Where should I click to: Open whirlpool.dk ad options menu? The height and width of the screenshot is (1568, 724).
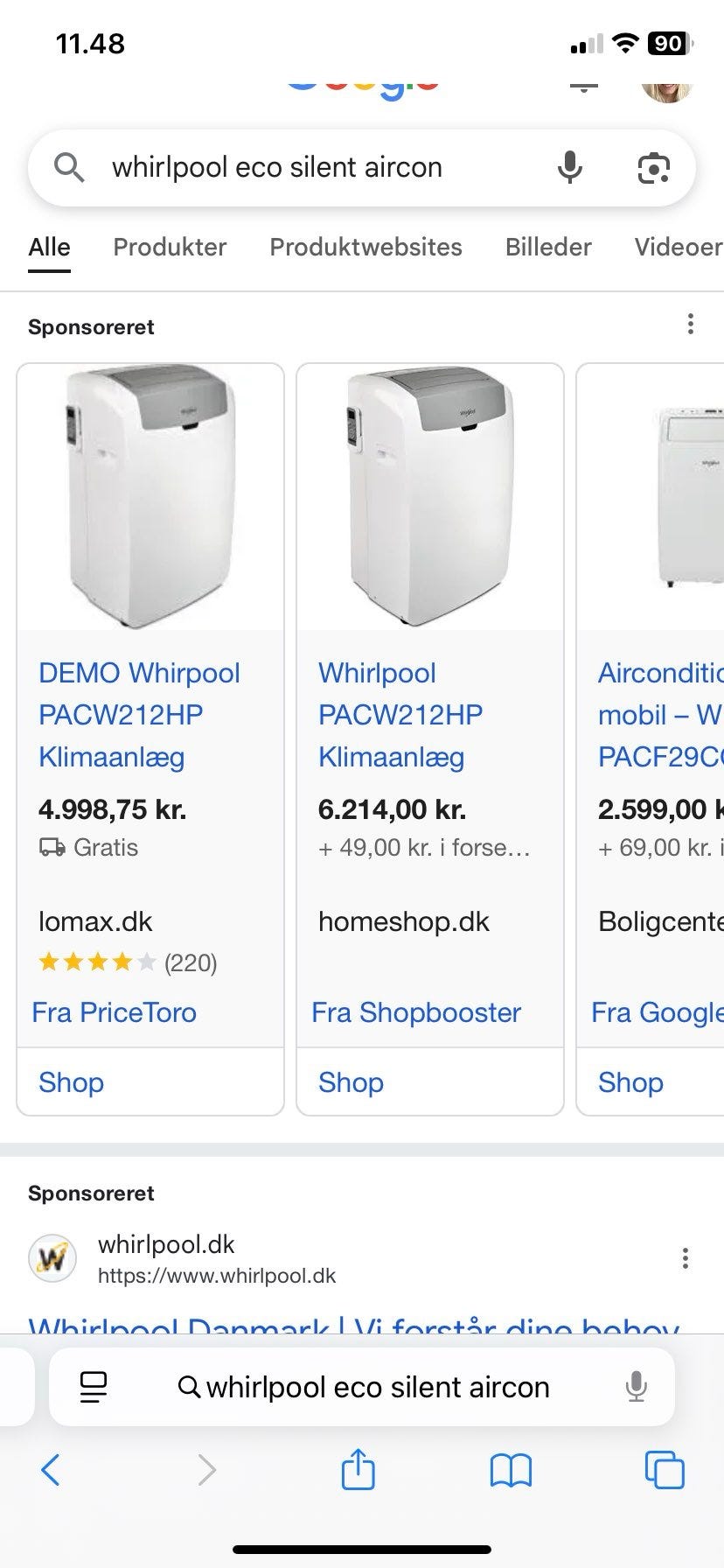(x=686, y=1259)
